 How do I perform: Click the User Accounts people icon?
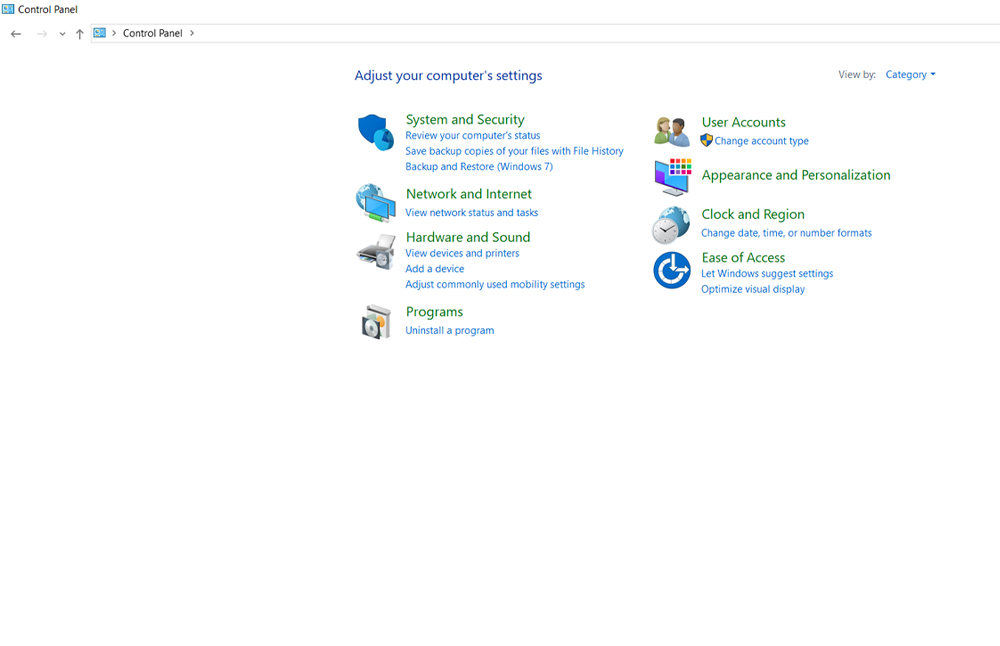tap(672, 131)
